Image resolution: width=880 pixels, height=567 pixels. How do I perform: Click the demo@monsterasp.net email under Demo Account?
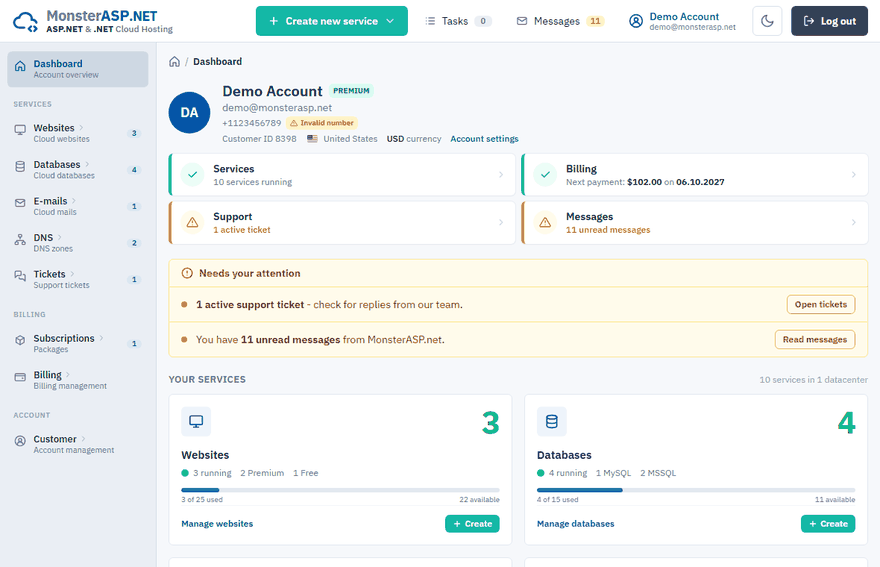tap(277, 108)
